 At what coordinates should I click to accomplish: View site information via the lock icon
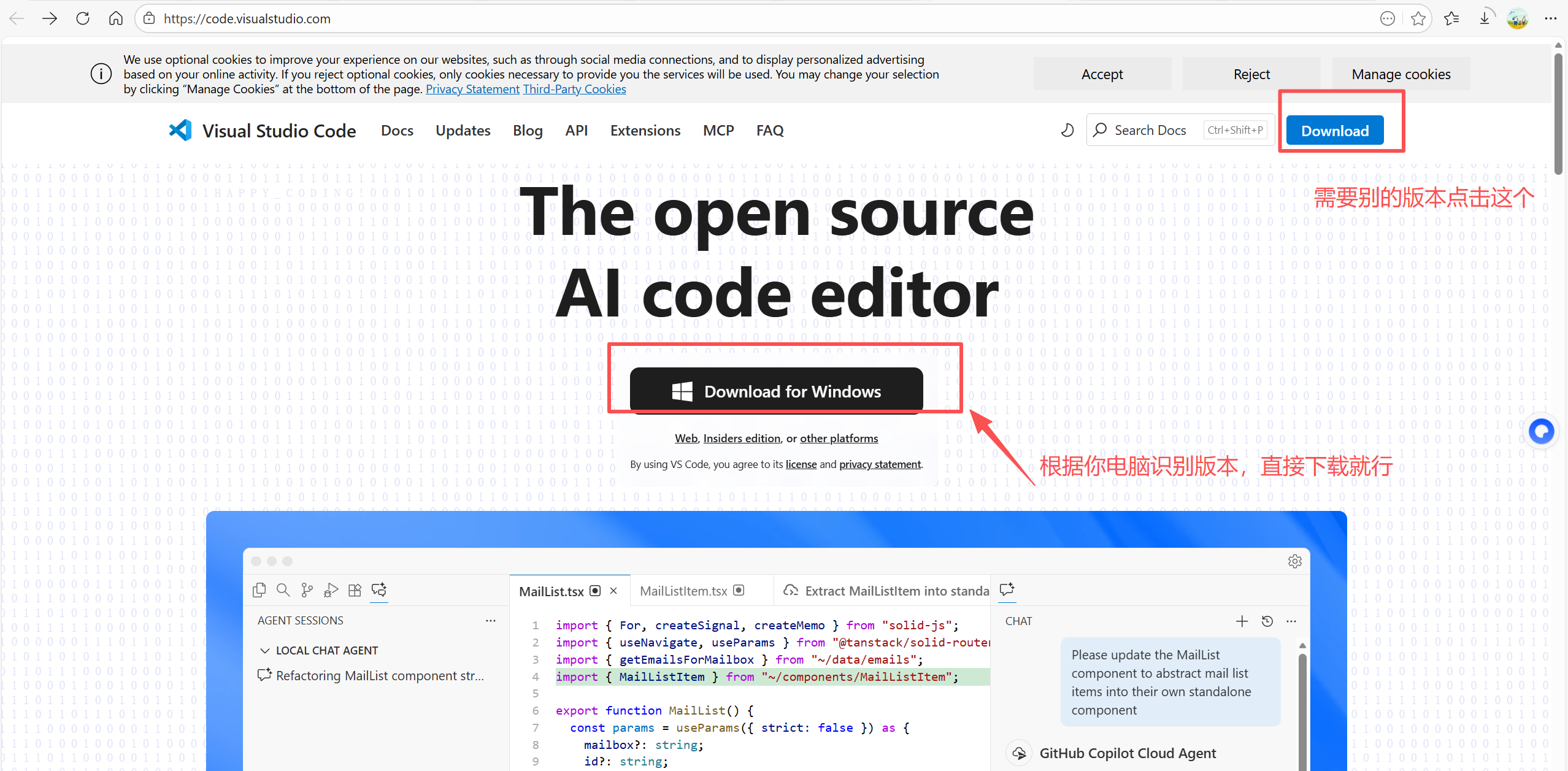click(x=149, y=18)
